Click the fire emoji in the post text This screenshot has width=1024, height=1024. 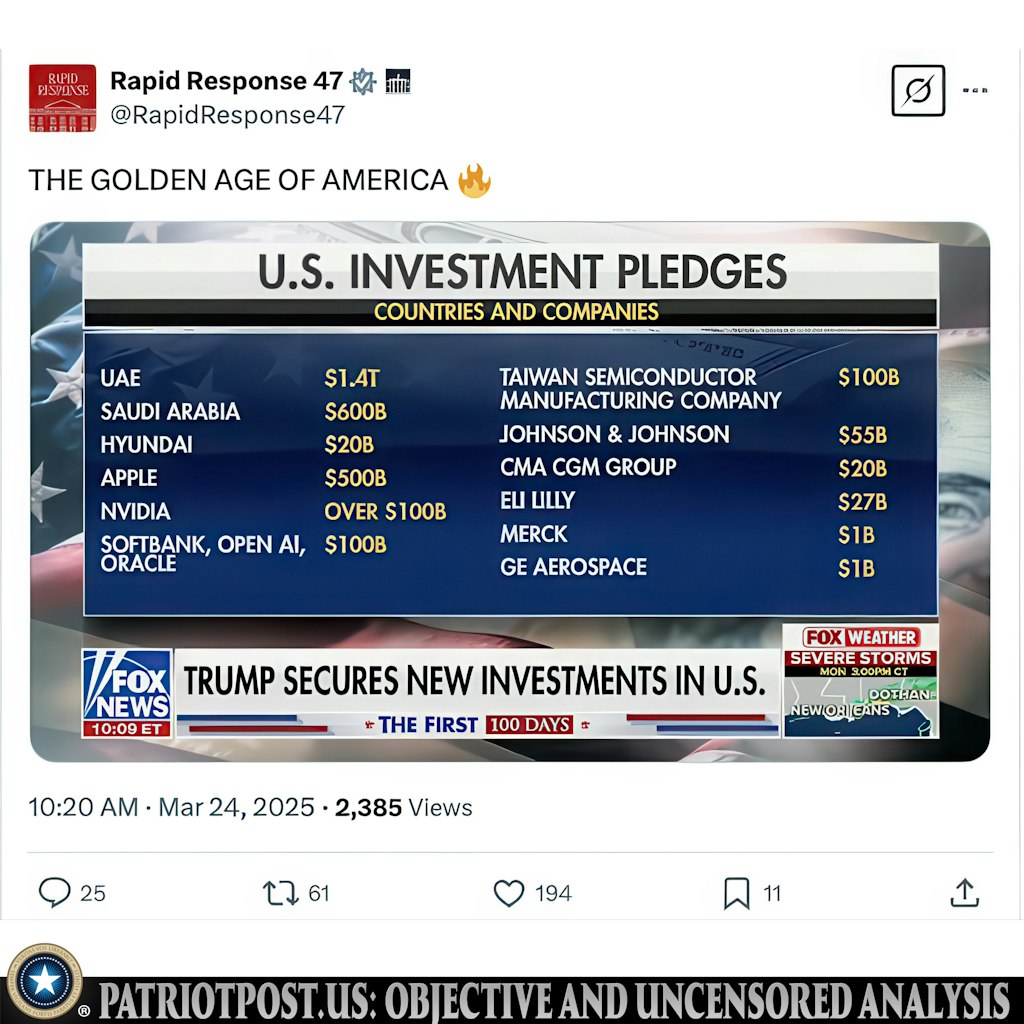[x=475, y=181]
